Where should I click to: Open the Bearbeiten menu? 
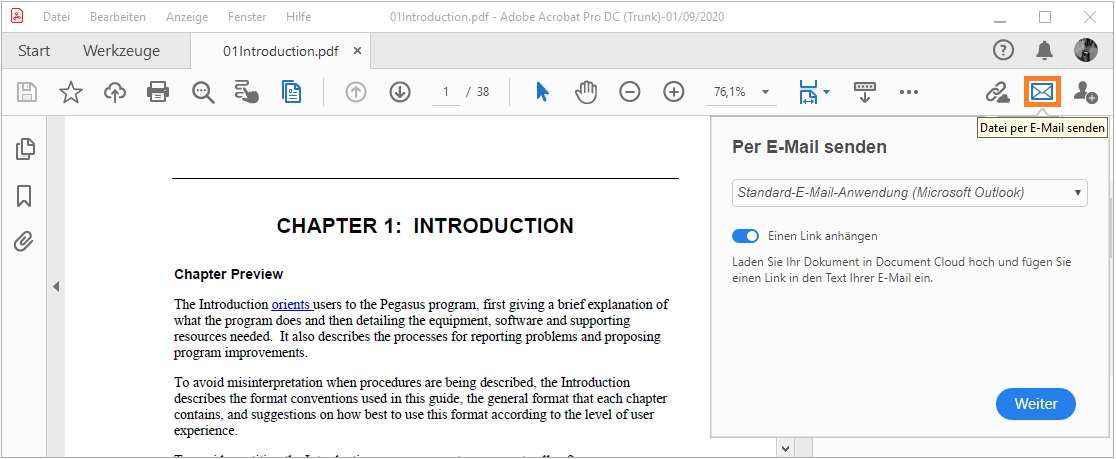pyautogui.click(x=117, y=16)
